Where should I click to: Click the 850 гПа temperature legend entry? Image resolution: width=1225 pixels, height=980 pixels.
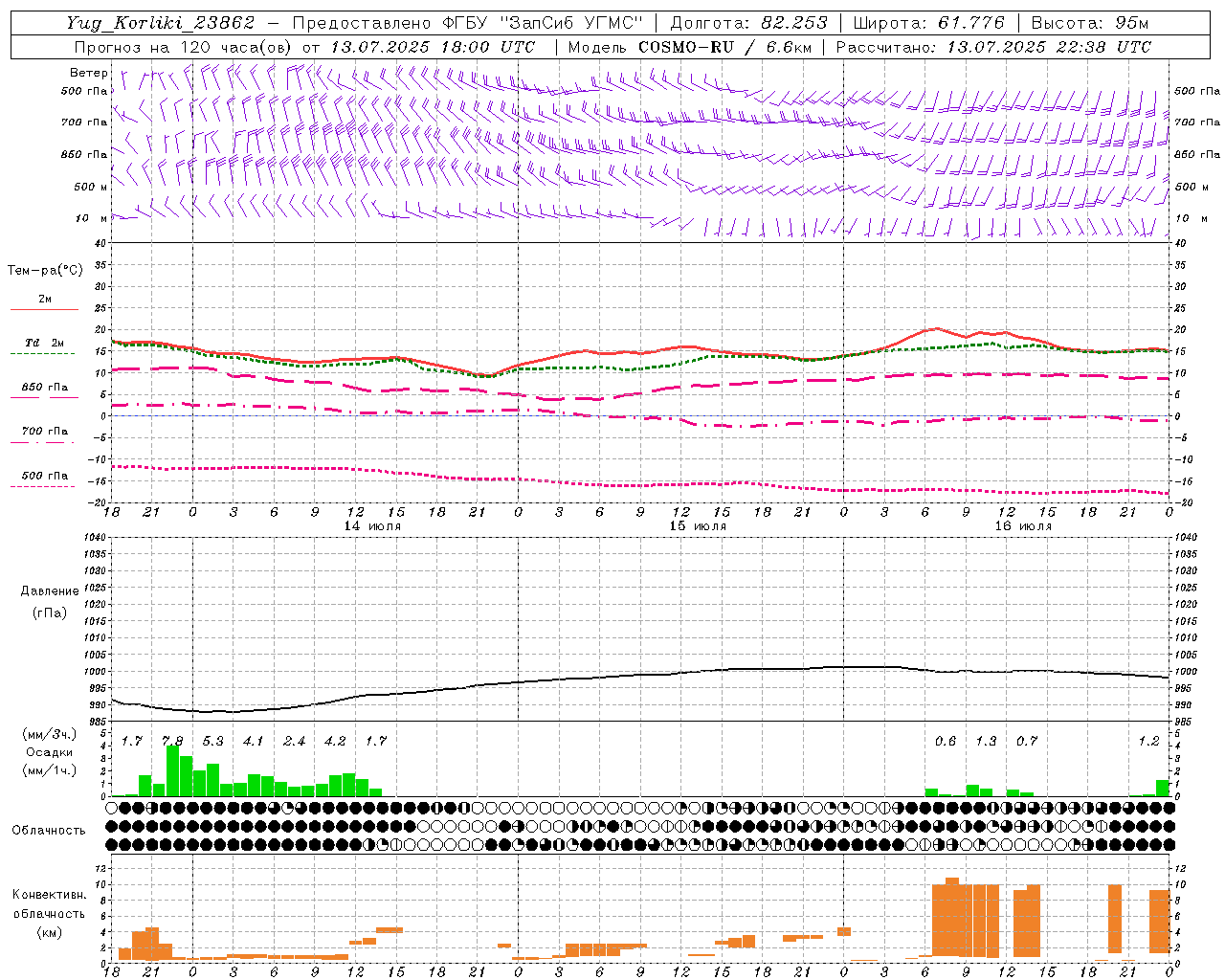coord(44,391)
